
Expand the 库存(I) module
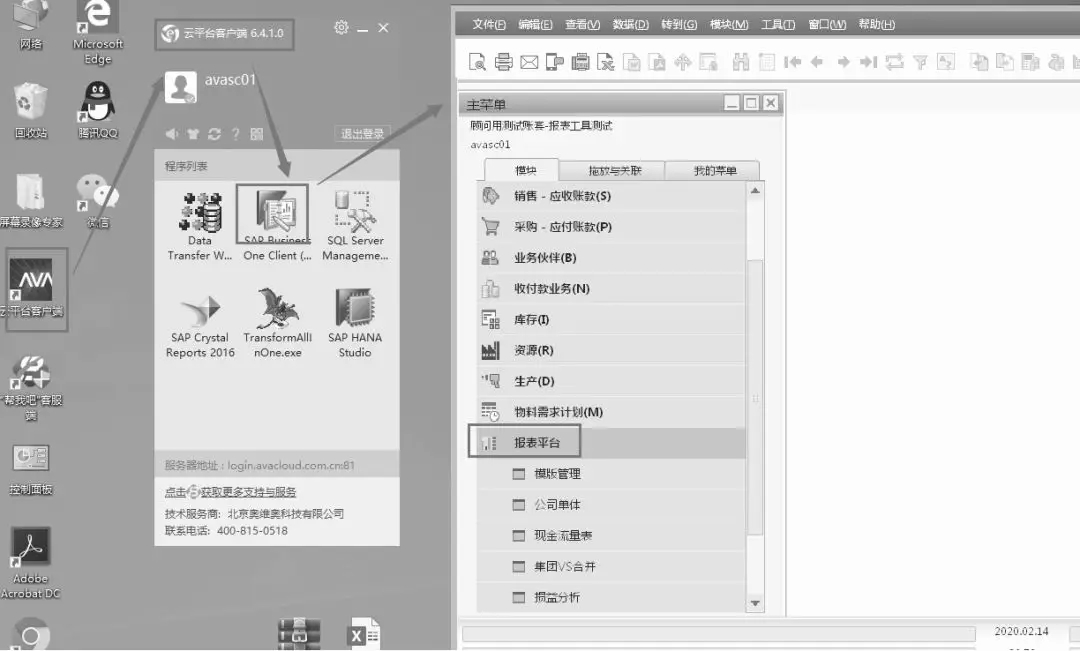click(612, 320)
